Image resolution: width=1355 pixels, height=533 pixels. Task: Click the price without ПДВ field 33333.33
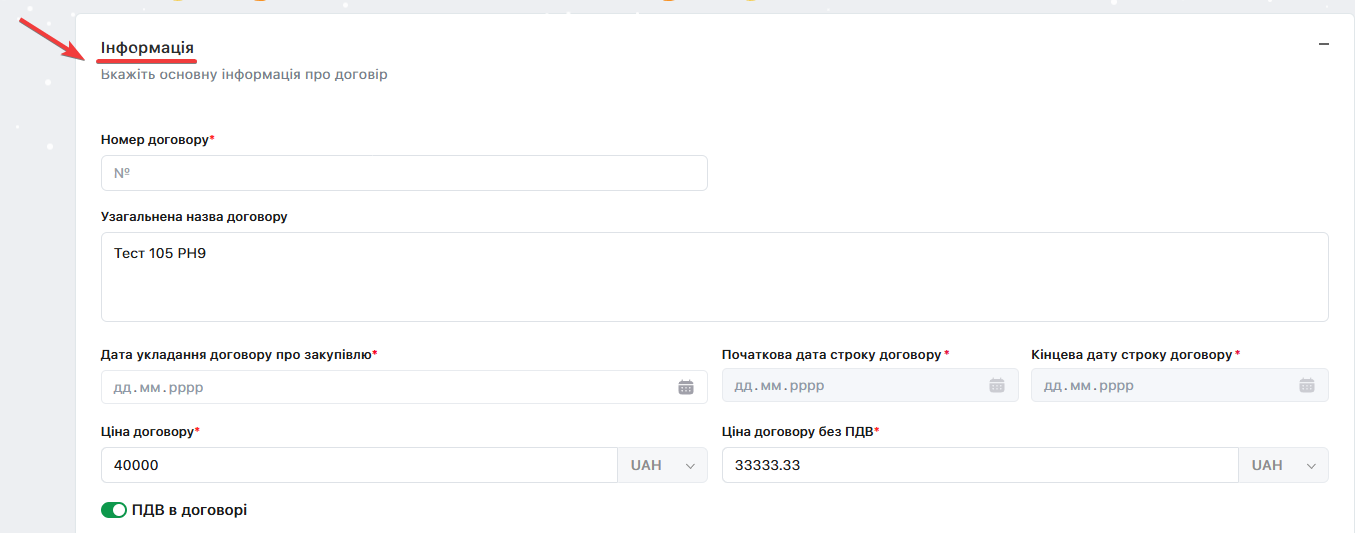tap(979, 465)
